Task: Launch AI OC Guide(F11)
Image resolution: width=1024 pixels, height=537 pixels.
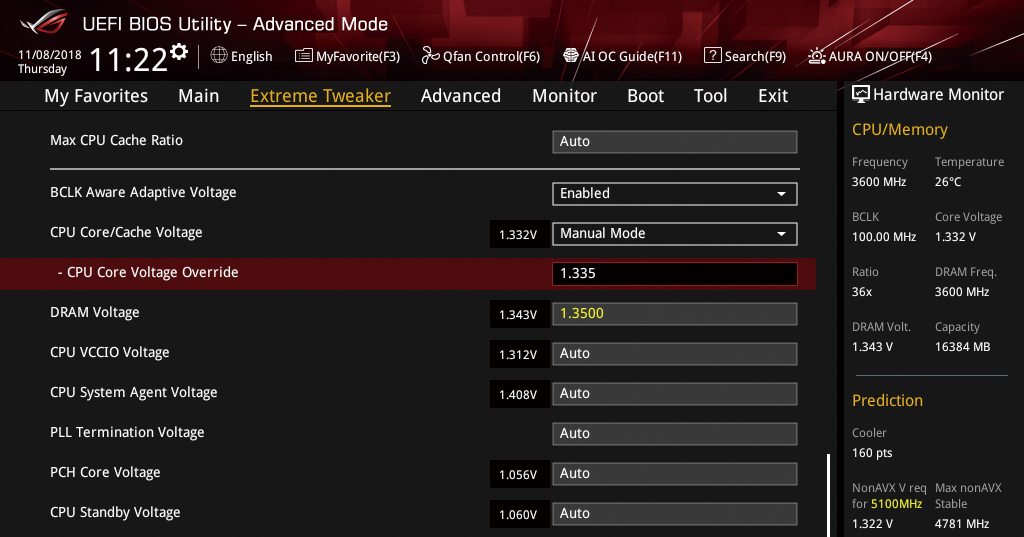Action: click(632, 57)
